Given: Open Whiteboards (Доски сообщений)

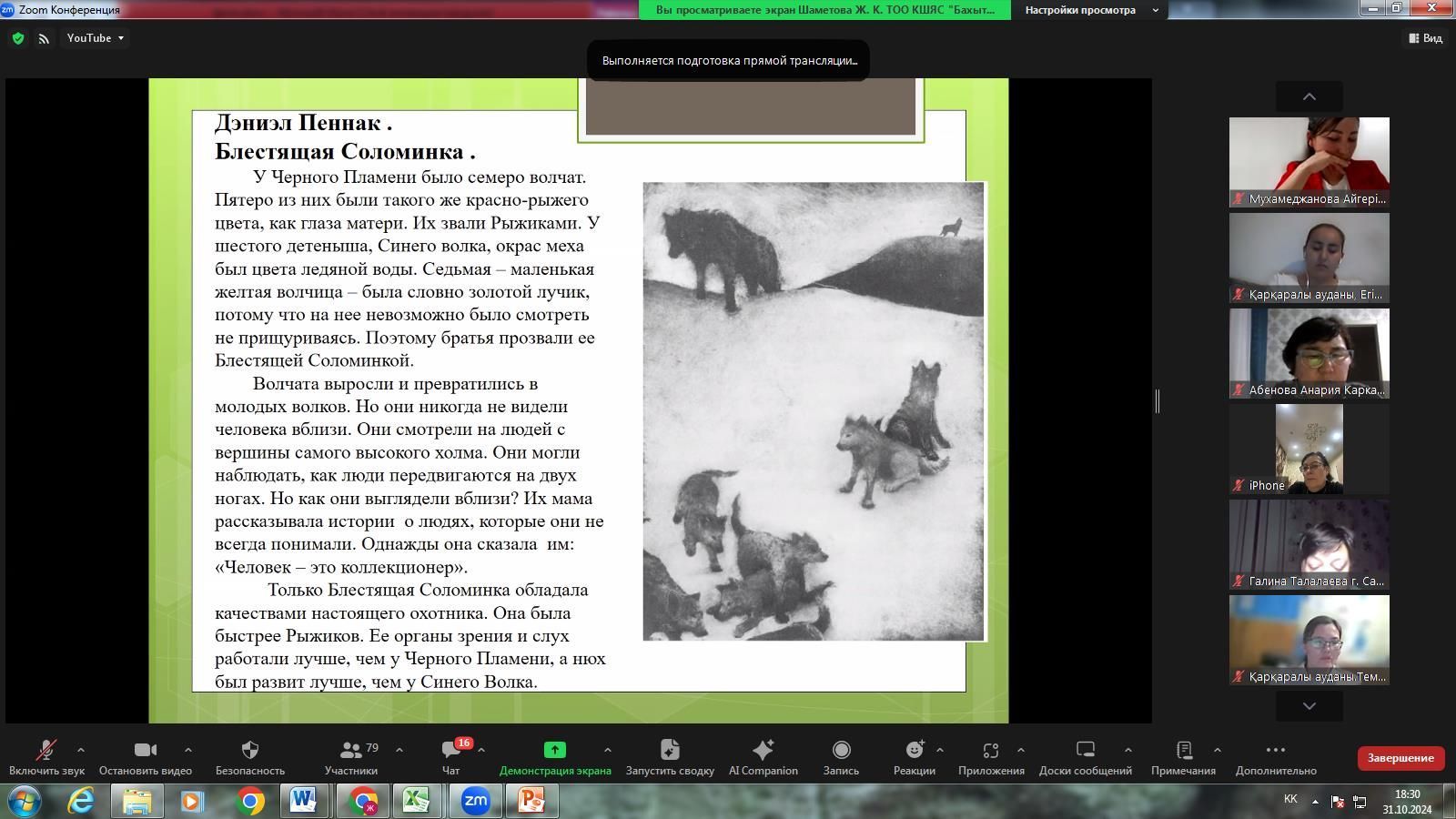Looking at the screenshot, I should [x=1085, y=750].
